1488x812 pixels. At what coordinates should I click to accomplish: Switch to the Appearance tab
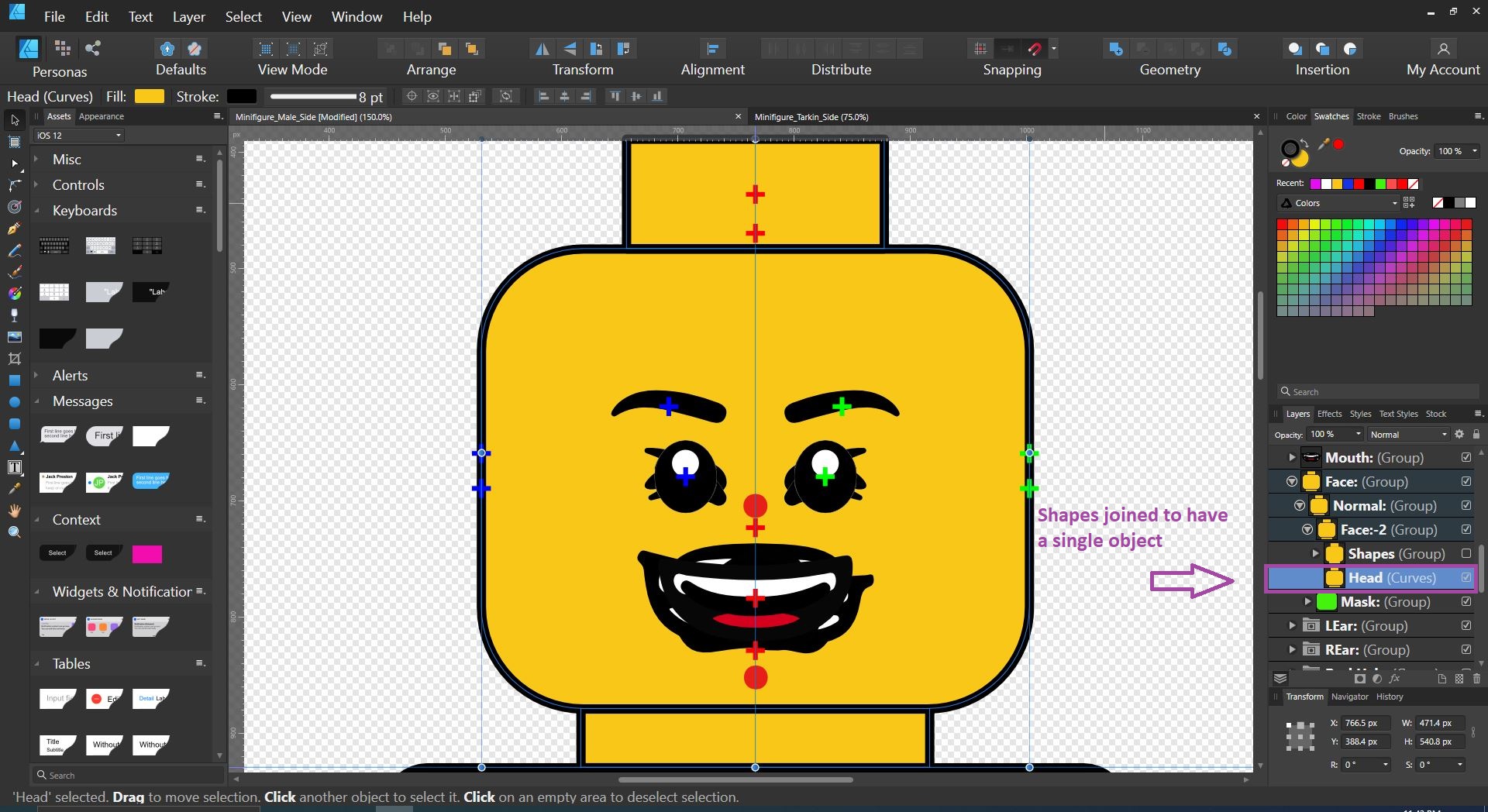[102, 116]
